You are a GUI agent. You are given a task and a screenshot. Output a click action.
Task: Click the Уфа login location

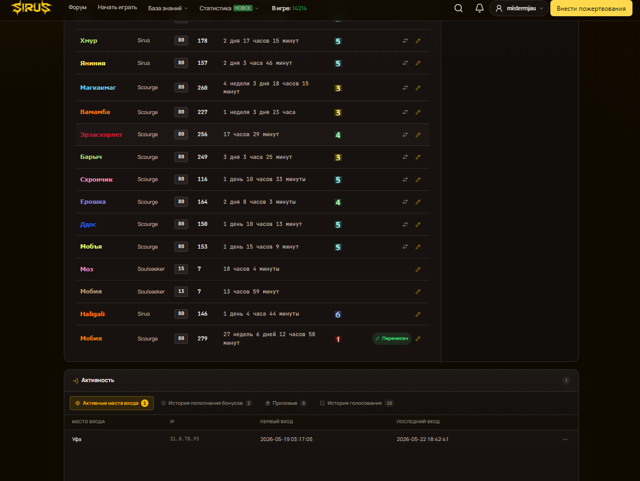(x=77, y=439)
